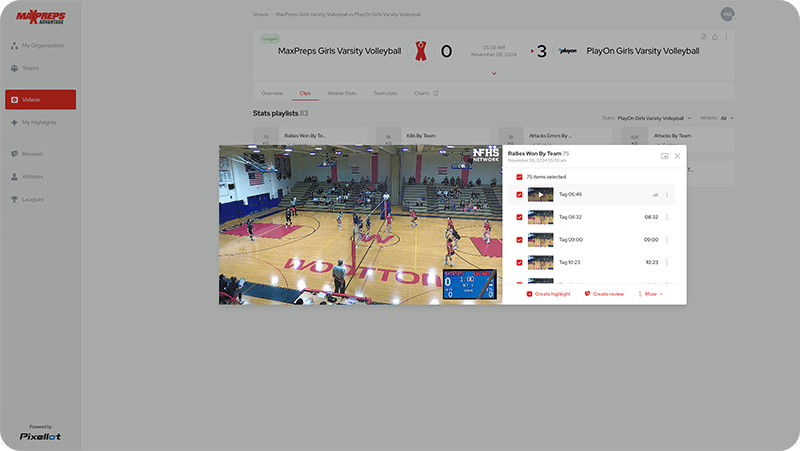The height and width of the screenshot is (451, 800).
Task: Open the user avatar menu
Action: (728, 14)
